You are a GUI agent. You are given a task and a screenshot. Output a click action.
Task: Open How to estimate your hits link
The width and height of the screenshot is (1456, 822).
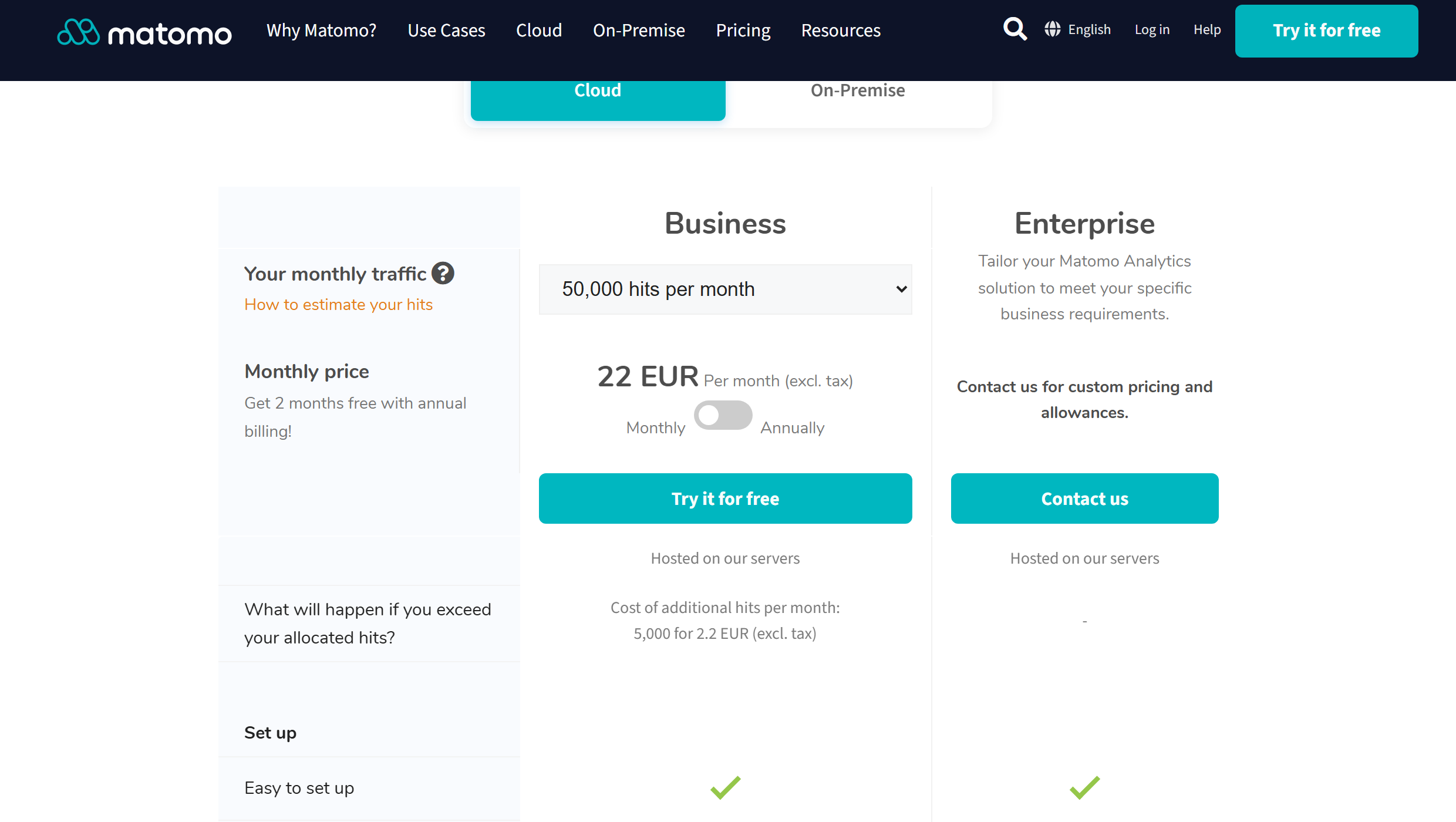click(x=338, y=304)
